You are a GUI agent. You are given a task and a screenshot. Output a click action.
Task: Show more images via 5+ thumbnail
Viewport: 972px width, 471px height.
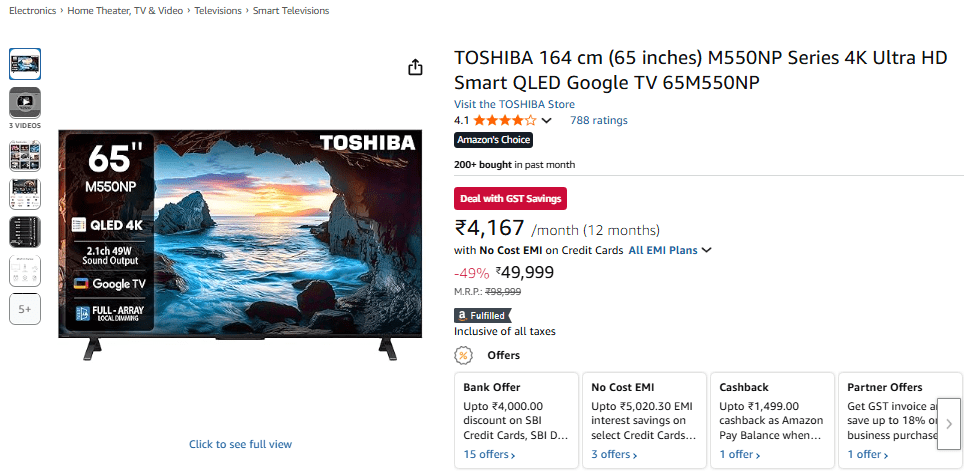point(25,310)
